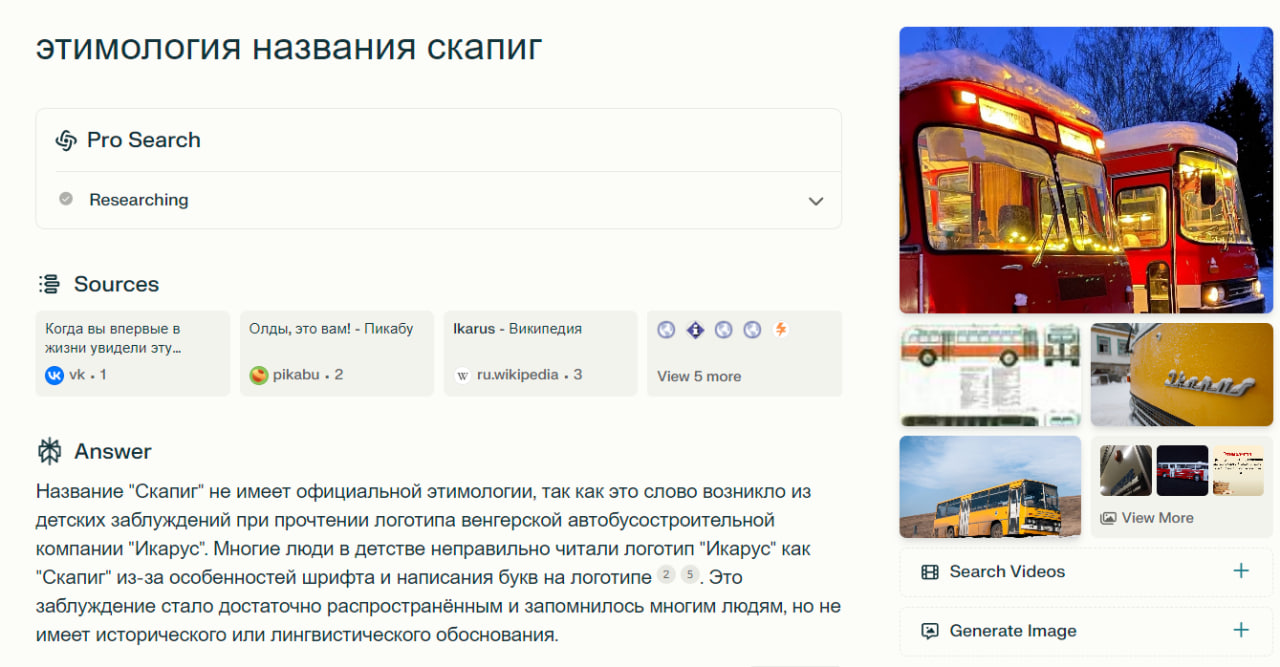Click the plus next to Search Videos
Screen dimensions: 1280x667
point(1241,571)
